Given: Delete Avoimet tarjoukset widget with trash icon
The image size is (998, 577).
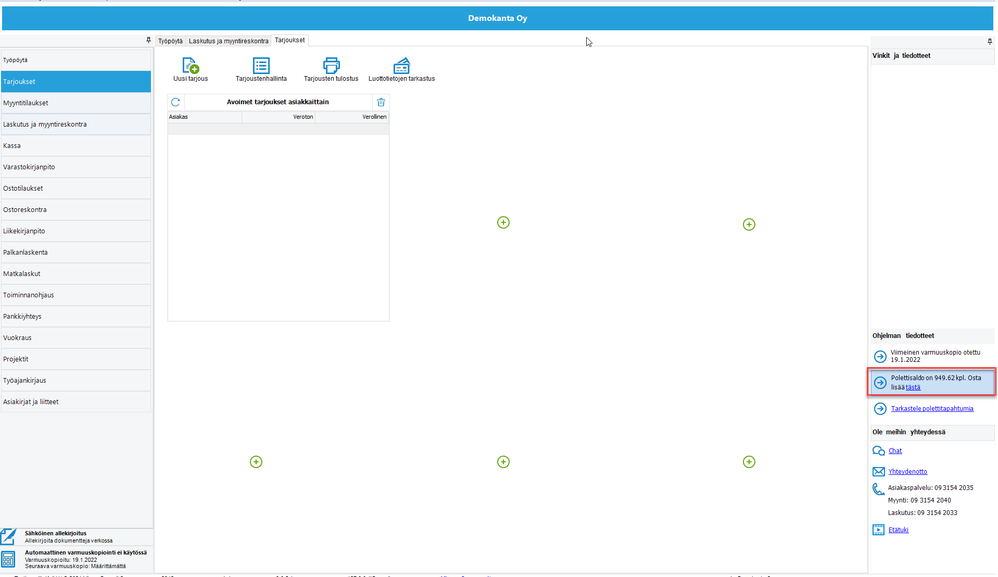Looking at the screenshot, I should [x=381, y=102].
